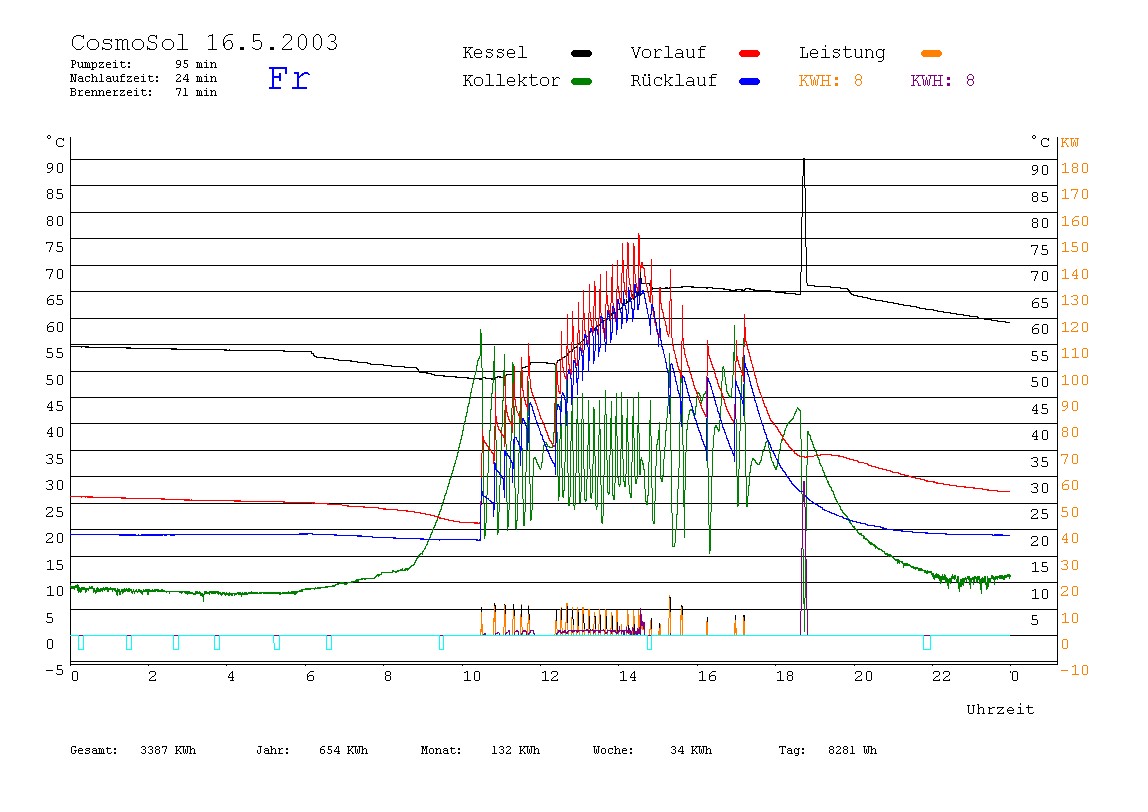
Task: Click the -10 tick on KW axis
Action: pyautogui.click(x=1074, y=670)
